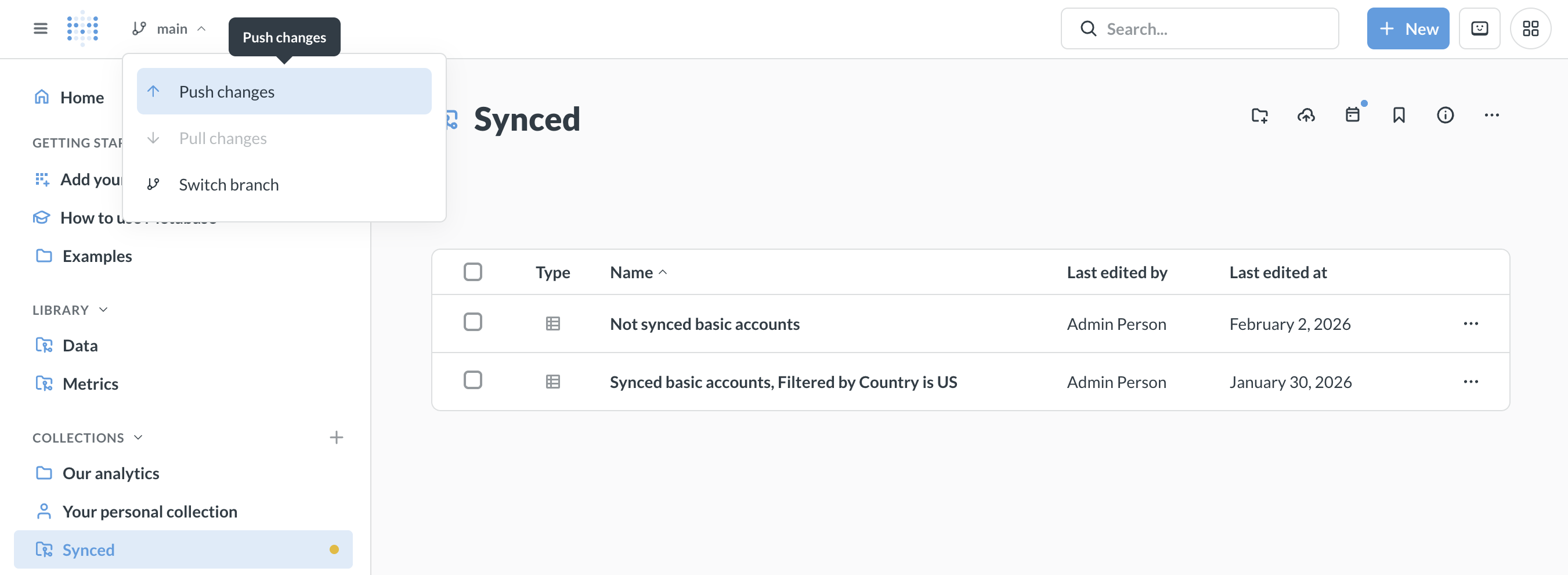Image resolution: width=1568 pixels, height=575 pixels.
Task: Open the events calendar icon
Action: coord(1353,115)
